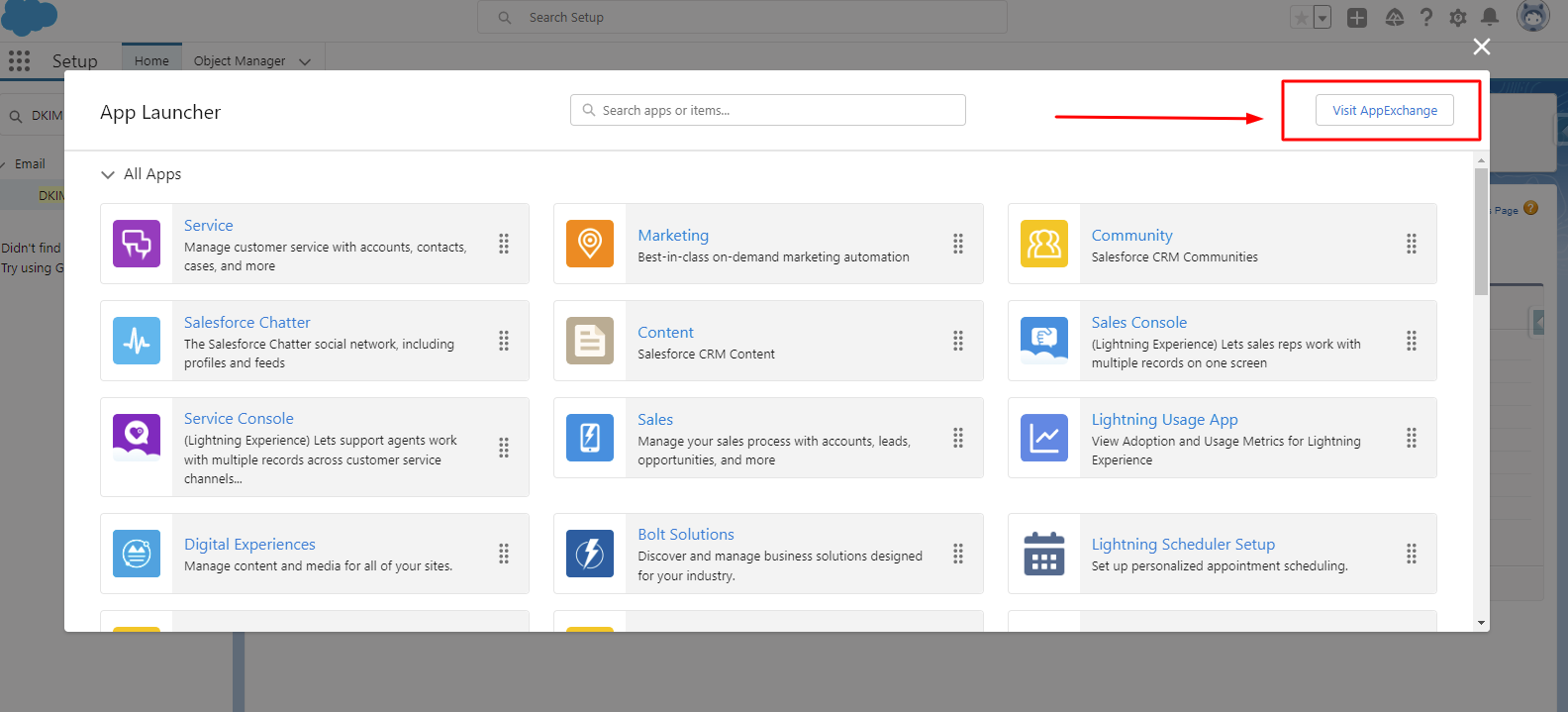Open the Lightning Scheduler Setup calendar icon

point(1044,554)
